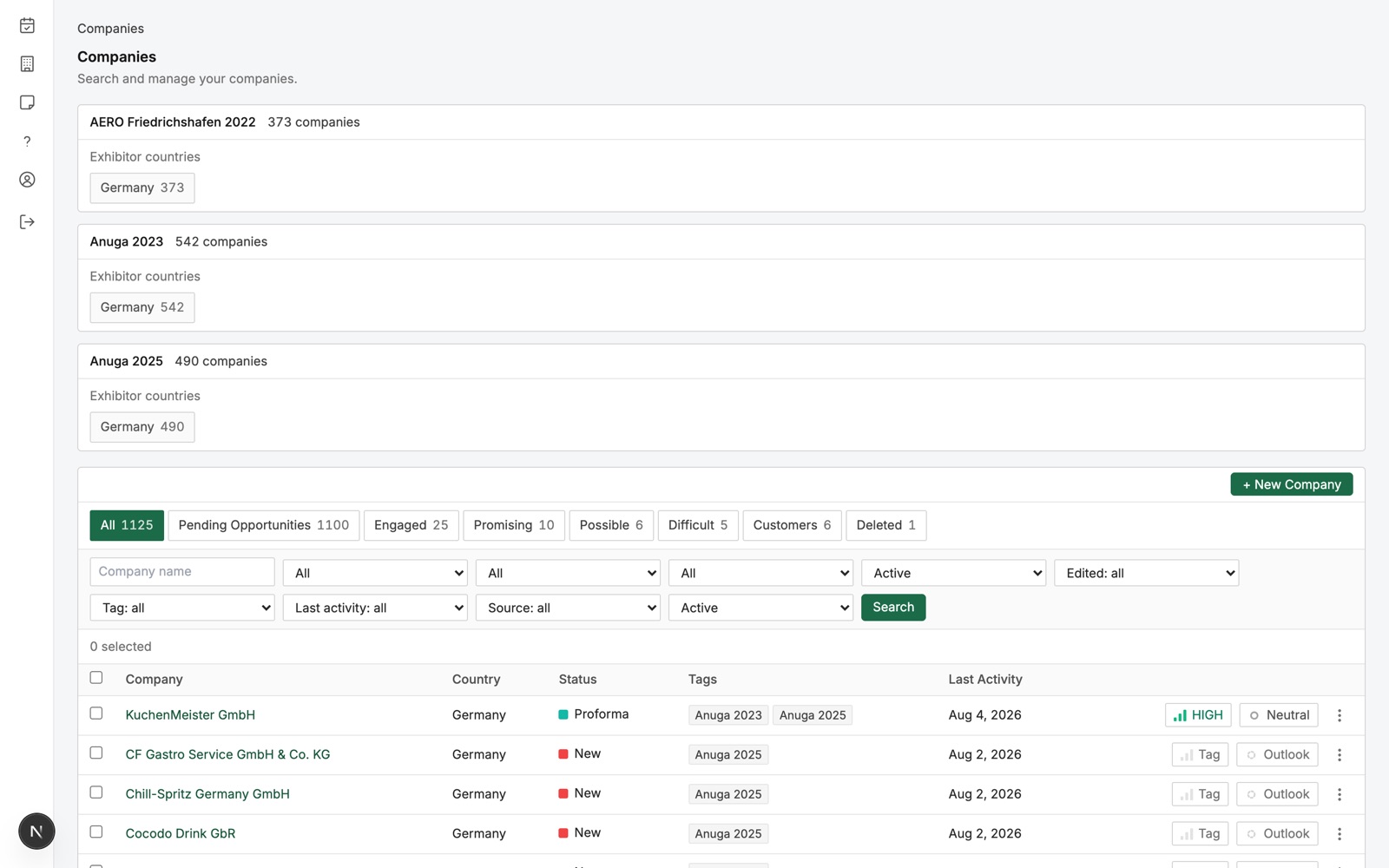This screenshot has height=868, width=1389.
Task: Click the Companies breadcrumb at top
Action: click(110, 29)
